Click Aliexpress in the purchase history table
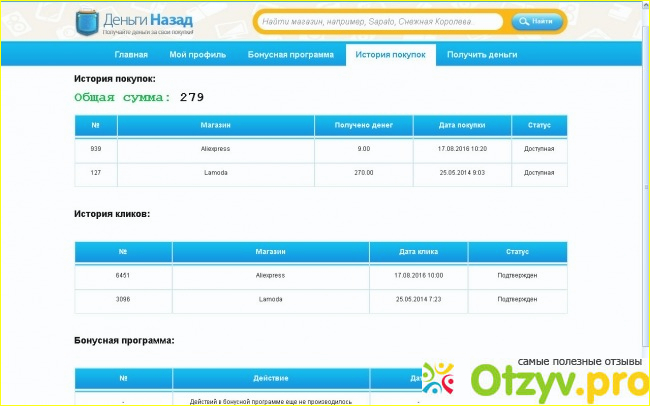Viewport: 650px width, 406px height. 215,149
